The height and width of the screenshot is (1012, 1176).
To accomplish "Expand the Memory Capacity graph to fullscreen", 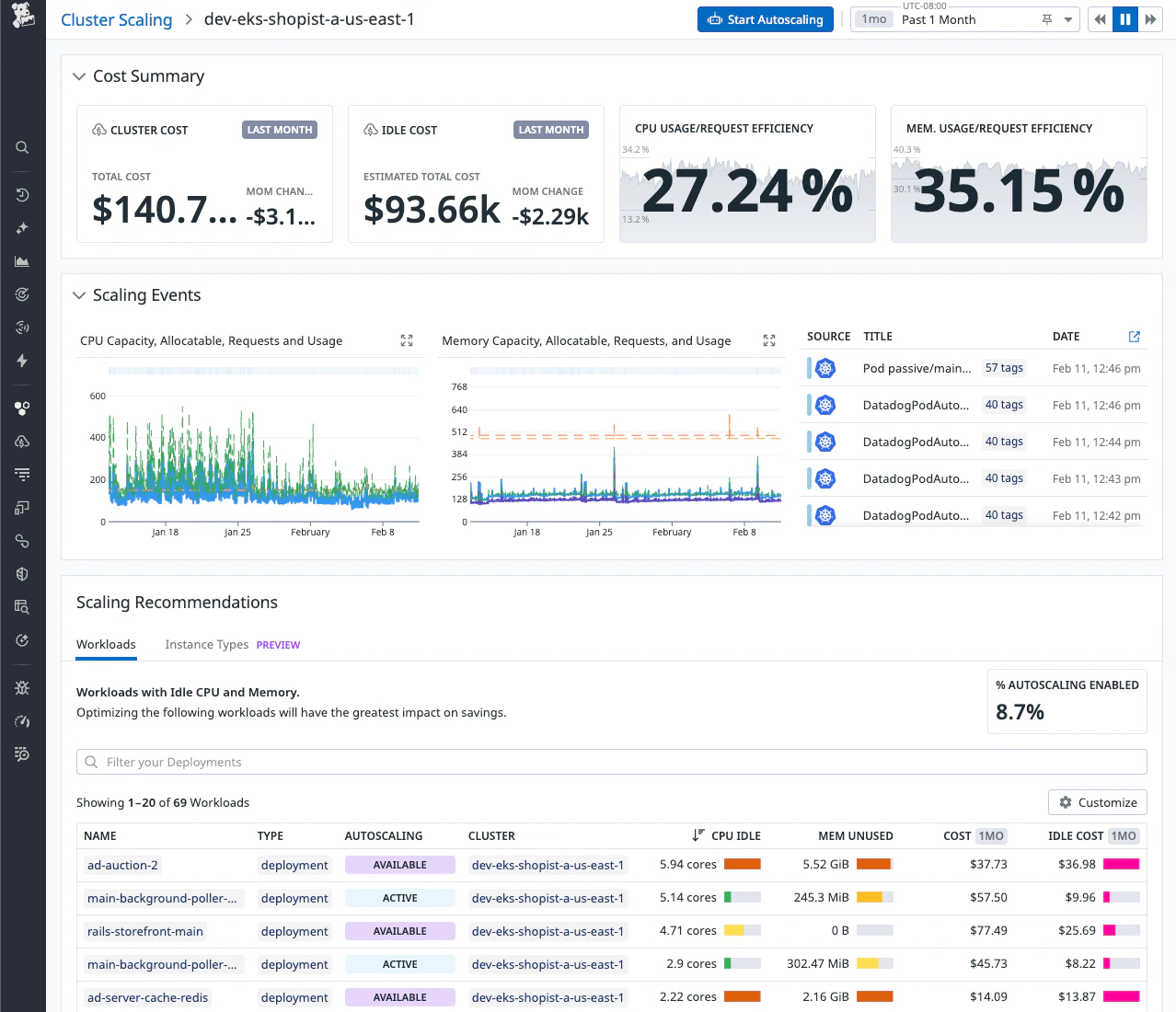I will point(769,340).
